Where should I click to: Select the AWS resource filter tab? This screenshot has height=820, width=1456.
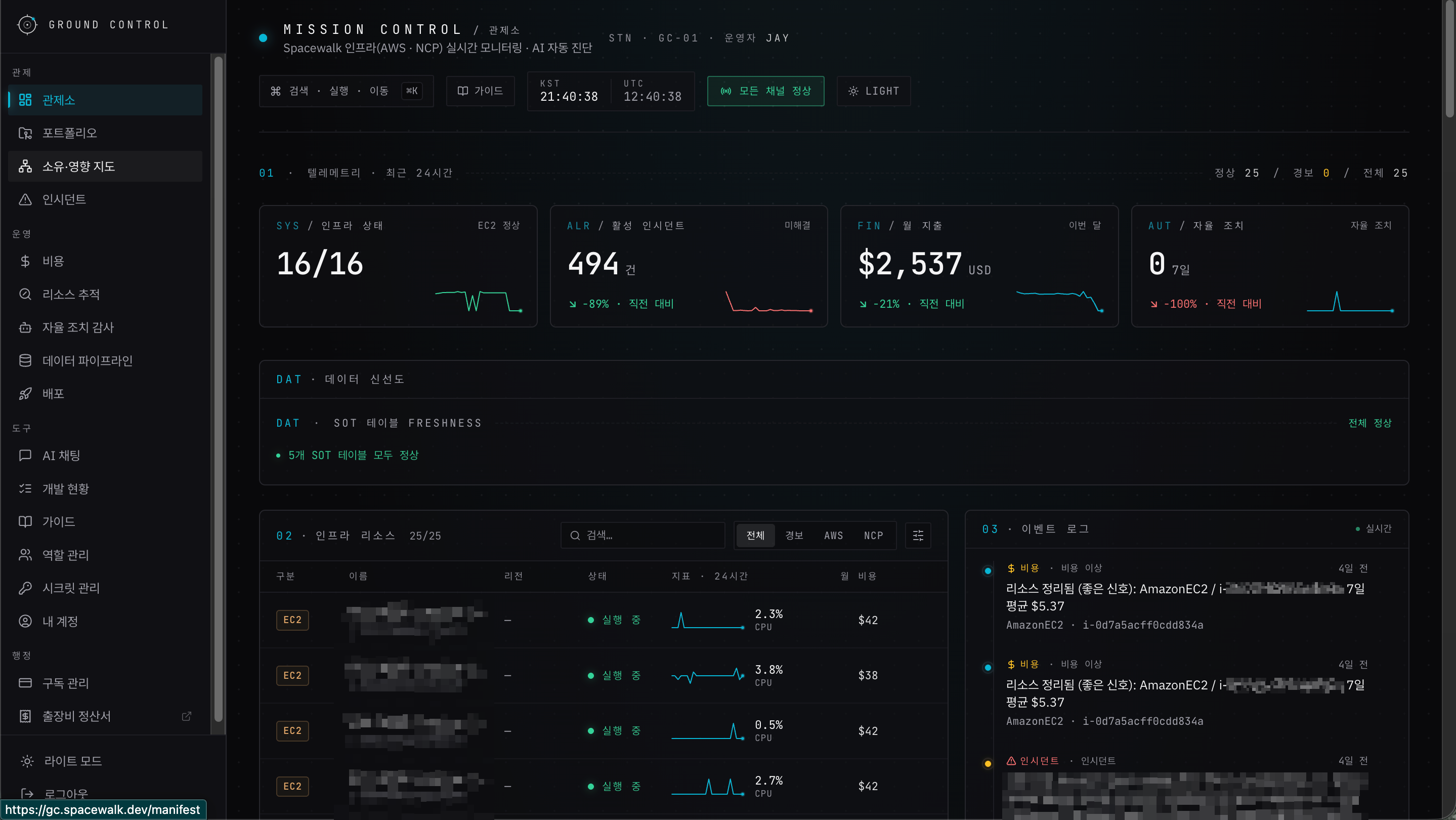click(x=833, y=536)
